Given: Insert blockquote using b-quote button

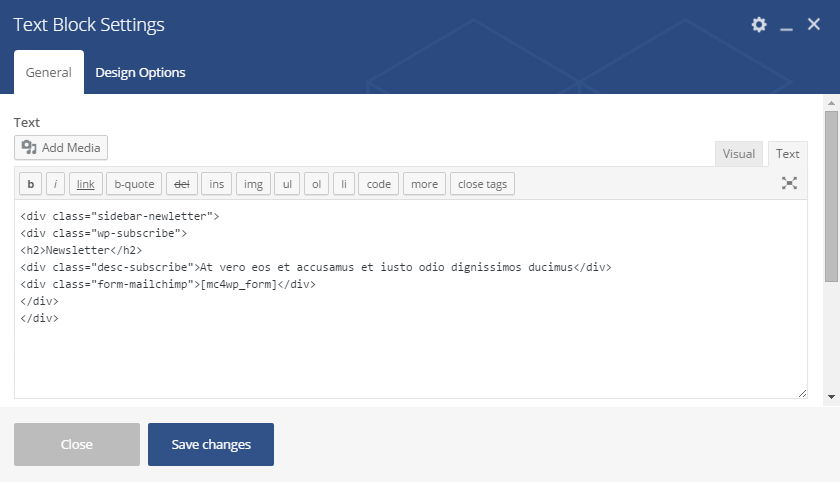Looking at the screenshot, I should [x=134, y=184].
